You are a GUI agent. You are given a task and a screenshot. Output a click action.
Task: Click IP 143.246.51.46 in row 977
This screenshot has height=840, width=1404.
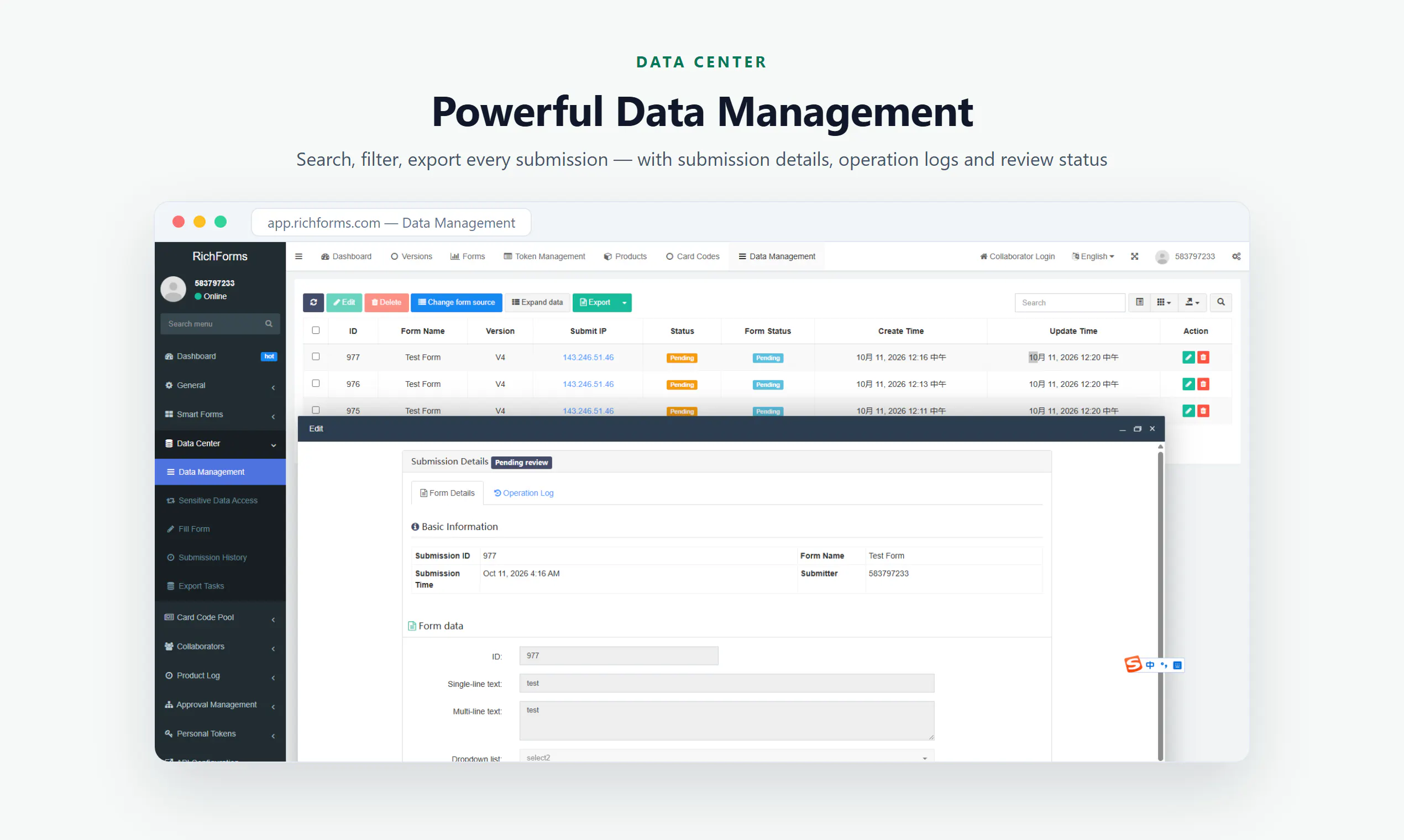point(588,357)
